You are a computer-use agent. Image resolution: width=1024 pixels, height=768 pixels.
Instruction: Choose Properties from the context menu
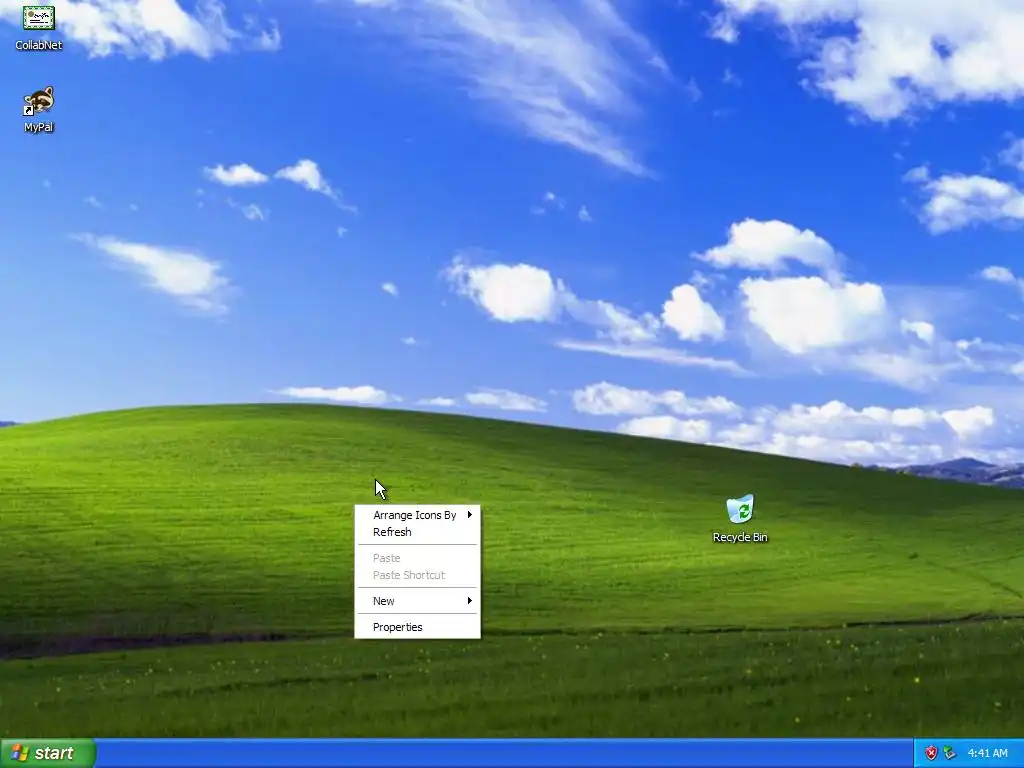417,627
